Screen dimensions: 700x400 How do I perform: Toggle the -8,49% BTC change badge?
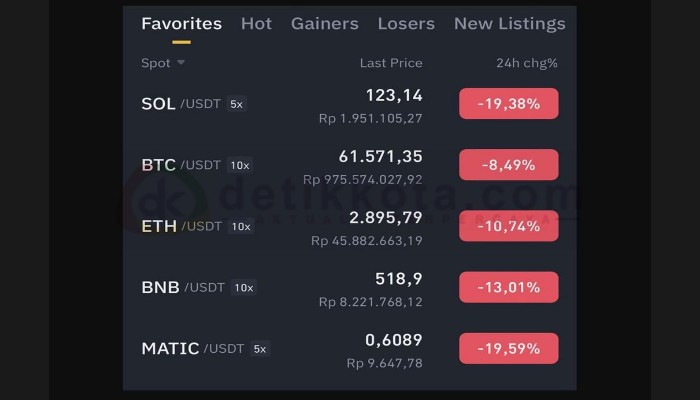click(508, 165)
